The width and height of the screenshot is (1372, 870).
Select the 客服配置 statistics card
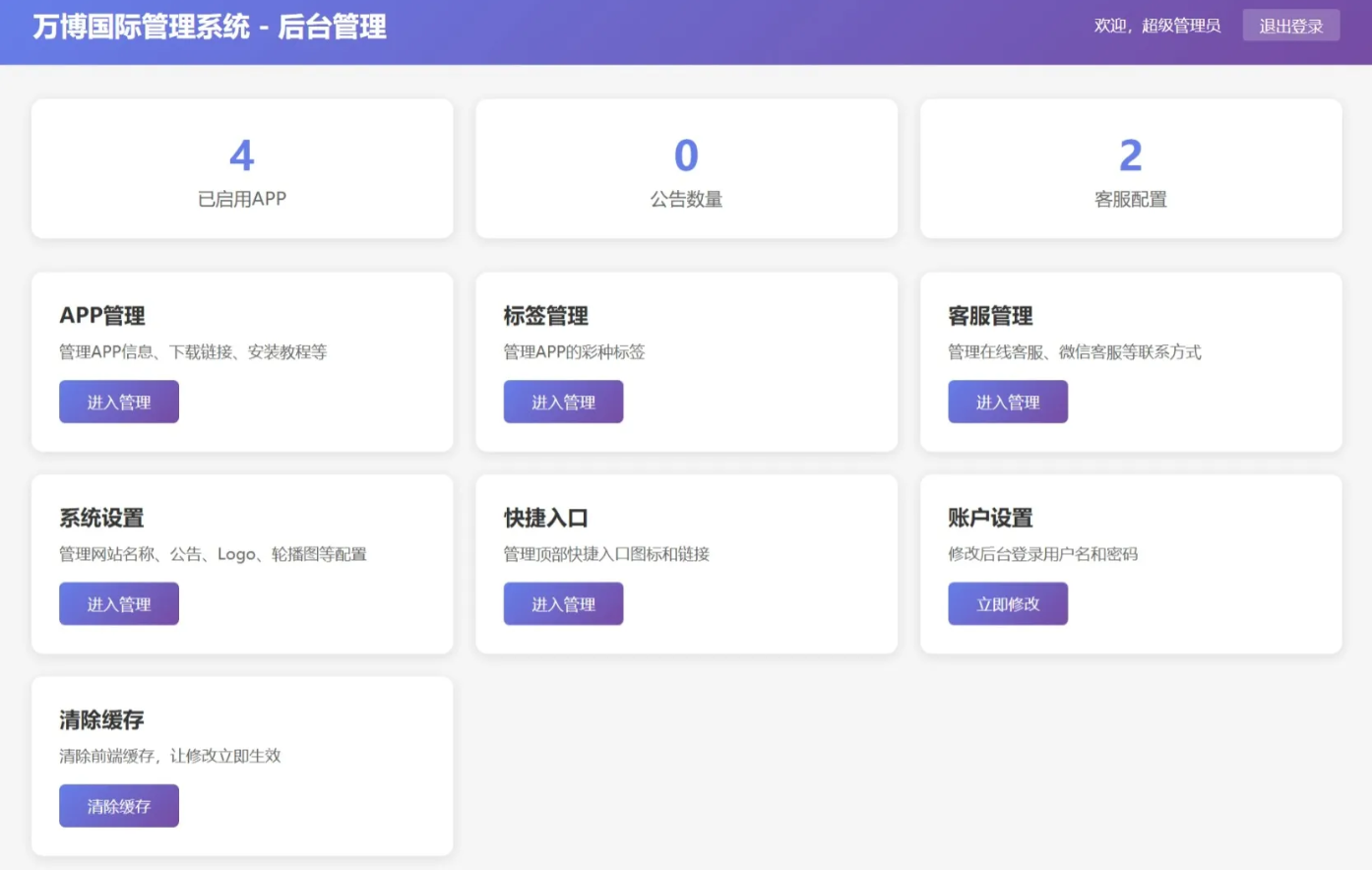[1131, 168]
